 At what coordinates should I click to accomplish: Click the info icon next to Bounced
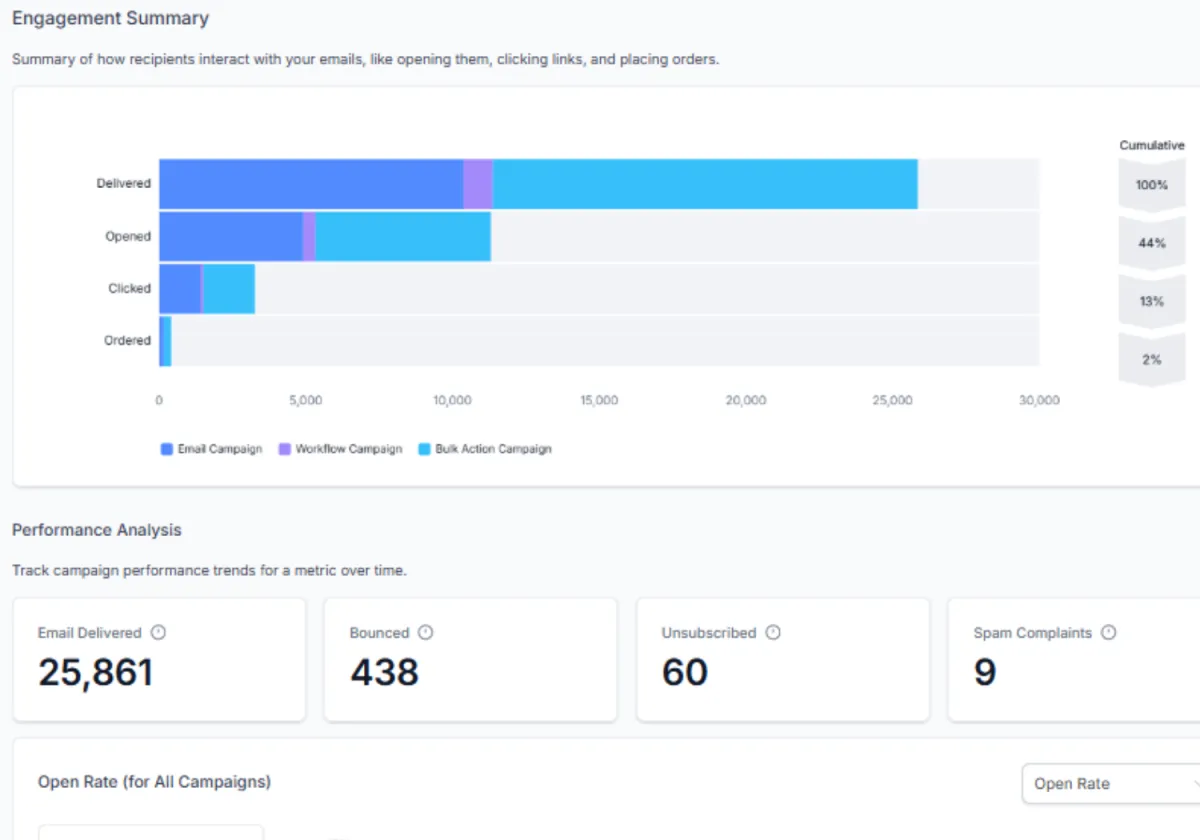[425, 633]
